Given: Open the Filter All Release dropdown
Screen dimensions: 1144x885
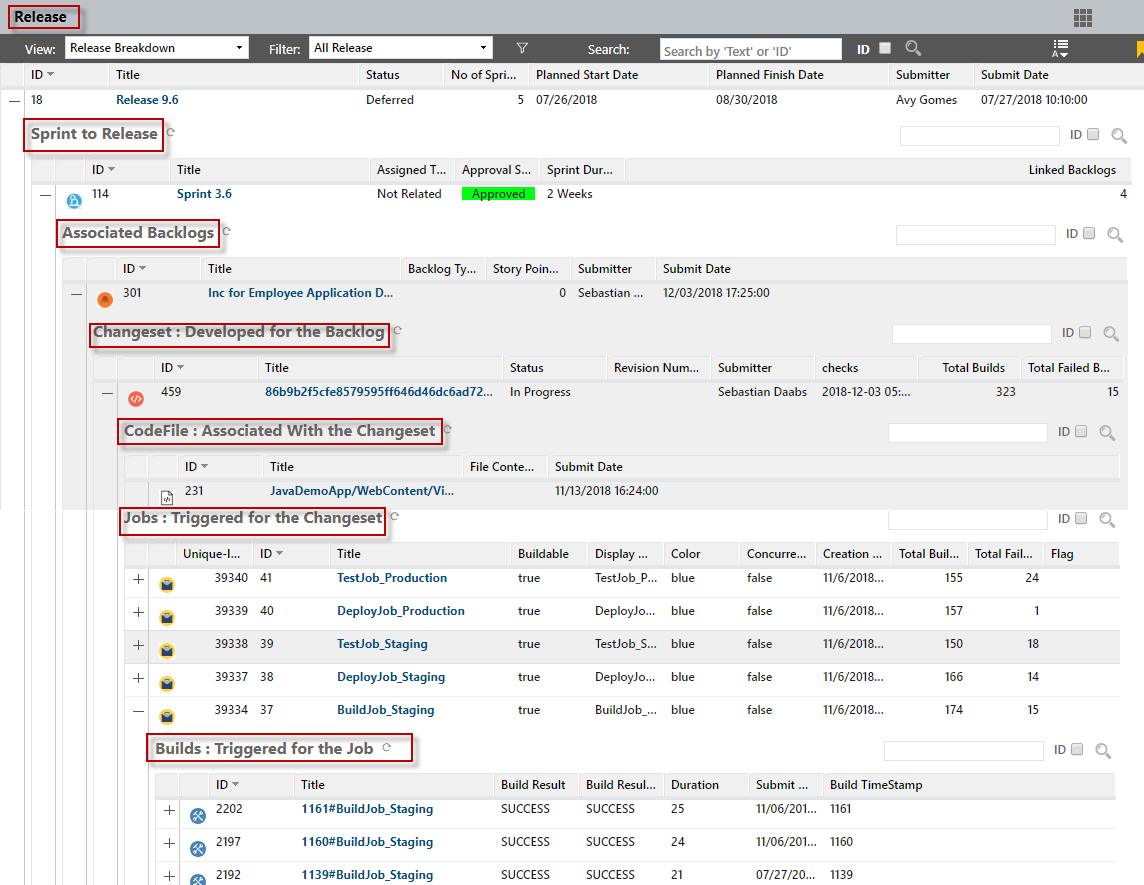Looking at the screenshot, I should [401, 48].
